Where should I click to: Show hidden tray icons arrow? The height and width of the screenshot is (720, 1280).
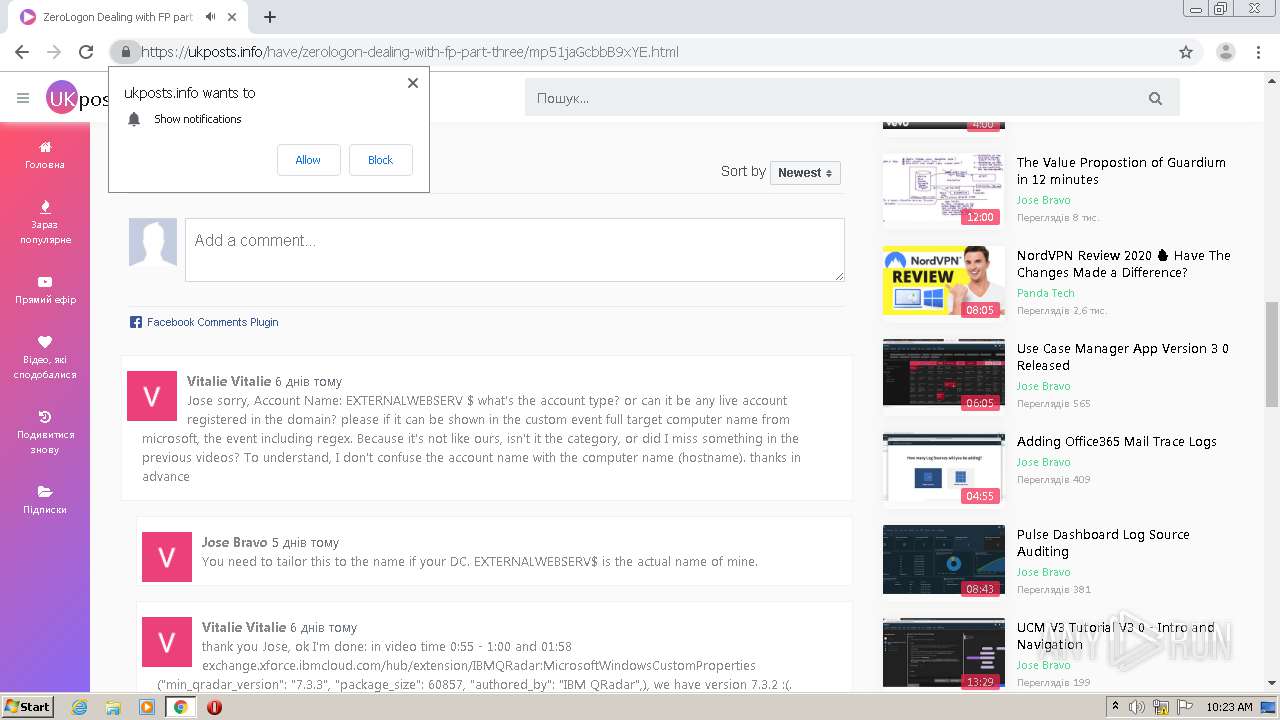tap(1116, 706)
